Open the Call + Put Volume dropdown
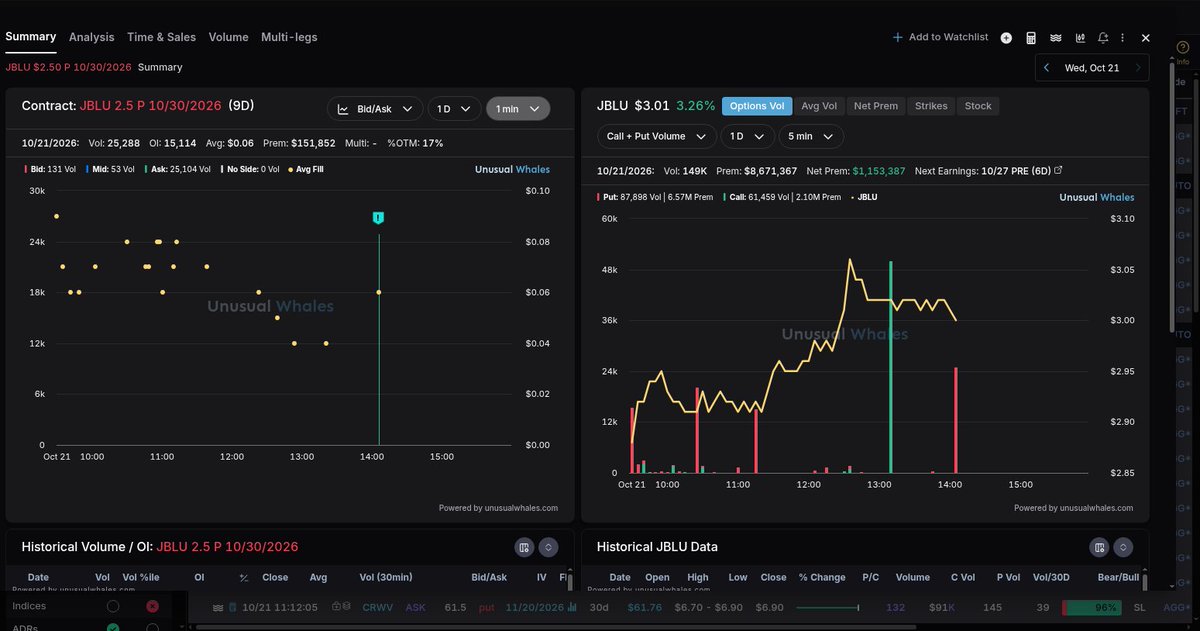The image size is (1200, 631). (x=657, y=136)
